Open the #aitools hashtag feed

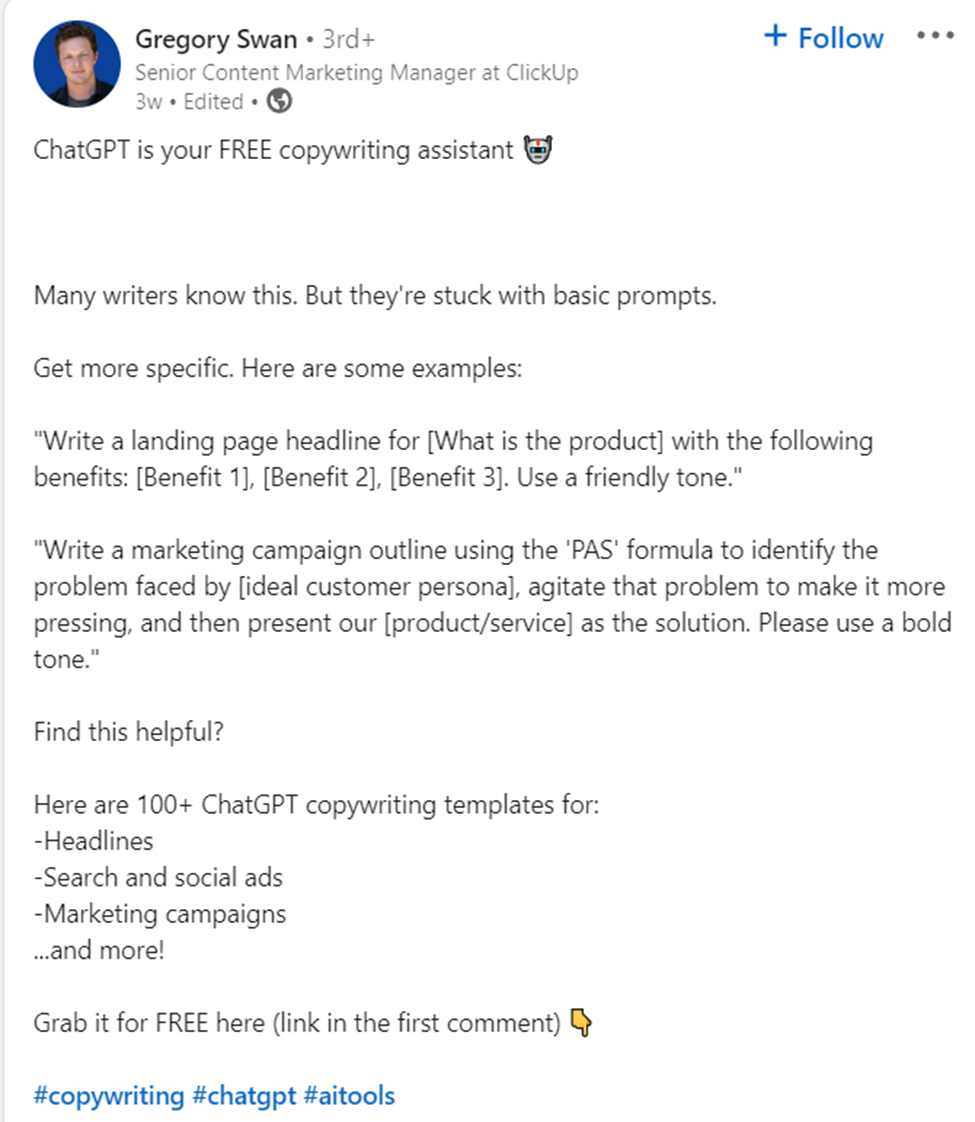tap(349, 1095)
